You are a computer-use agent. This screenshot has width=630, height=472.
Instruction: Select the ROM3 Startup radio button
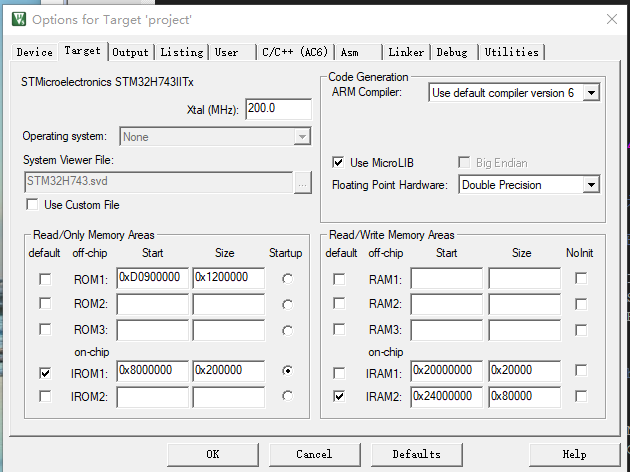tap(287, 331)
